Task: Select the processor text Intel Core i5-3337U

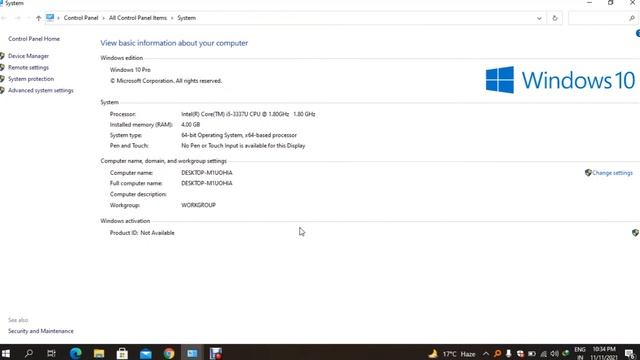Action: 248,114
